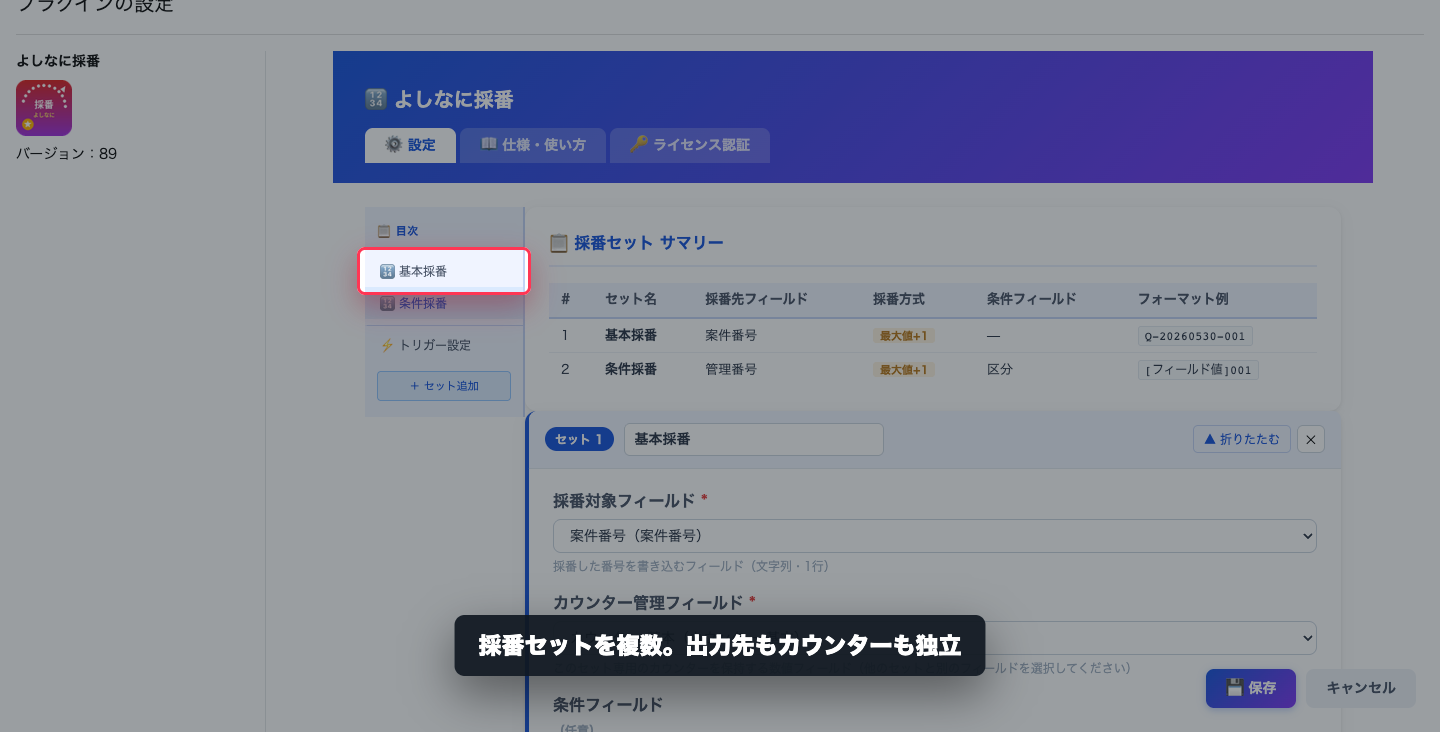Click the 区分 condition field cell
The width and height of the screenshot is (1440, 732).
pyautogui.click(x=1000, y=369)
